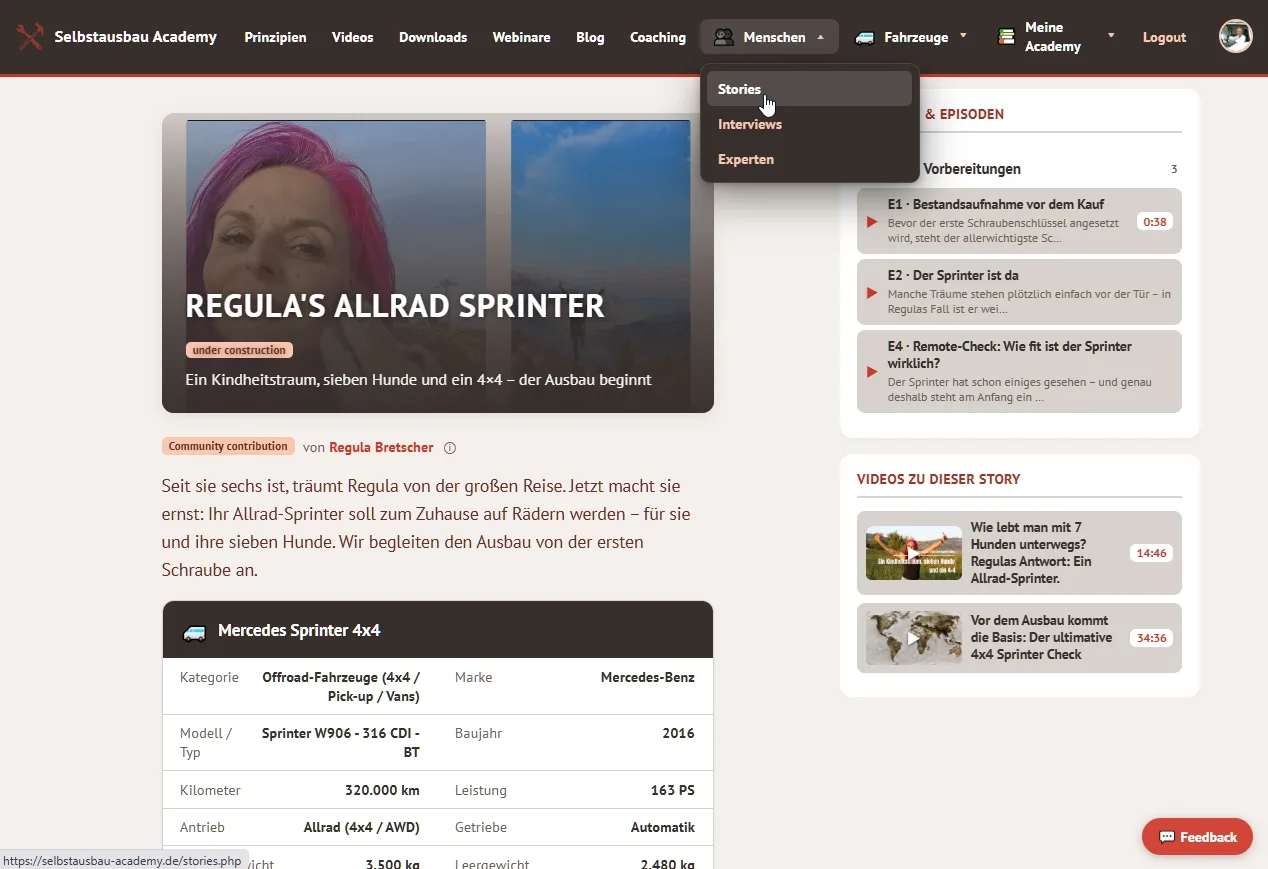Play episode E4 Remote-Check

pos(1019,371)
